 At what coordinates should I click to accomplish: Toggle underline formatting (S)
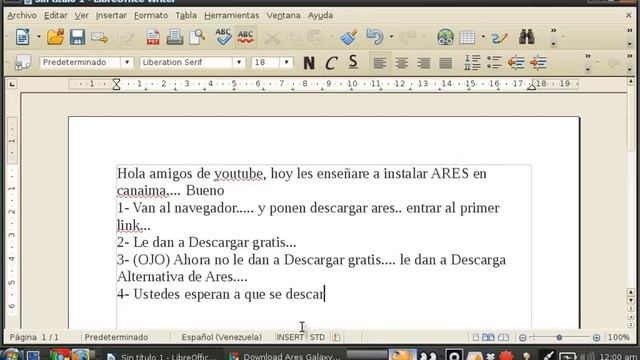coord(353,62)
